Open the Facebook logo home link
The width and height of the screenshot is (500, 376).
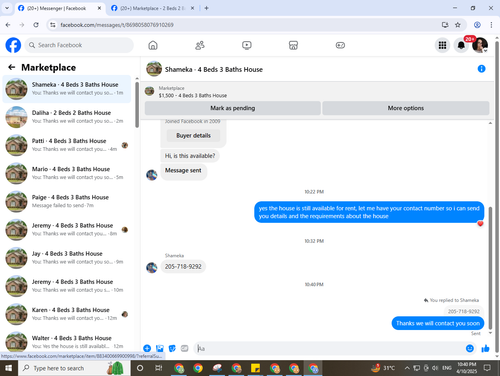click(13, 45)
